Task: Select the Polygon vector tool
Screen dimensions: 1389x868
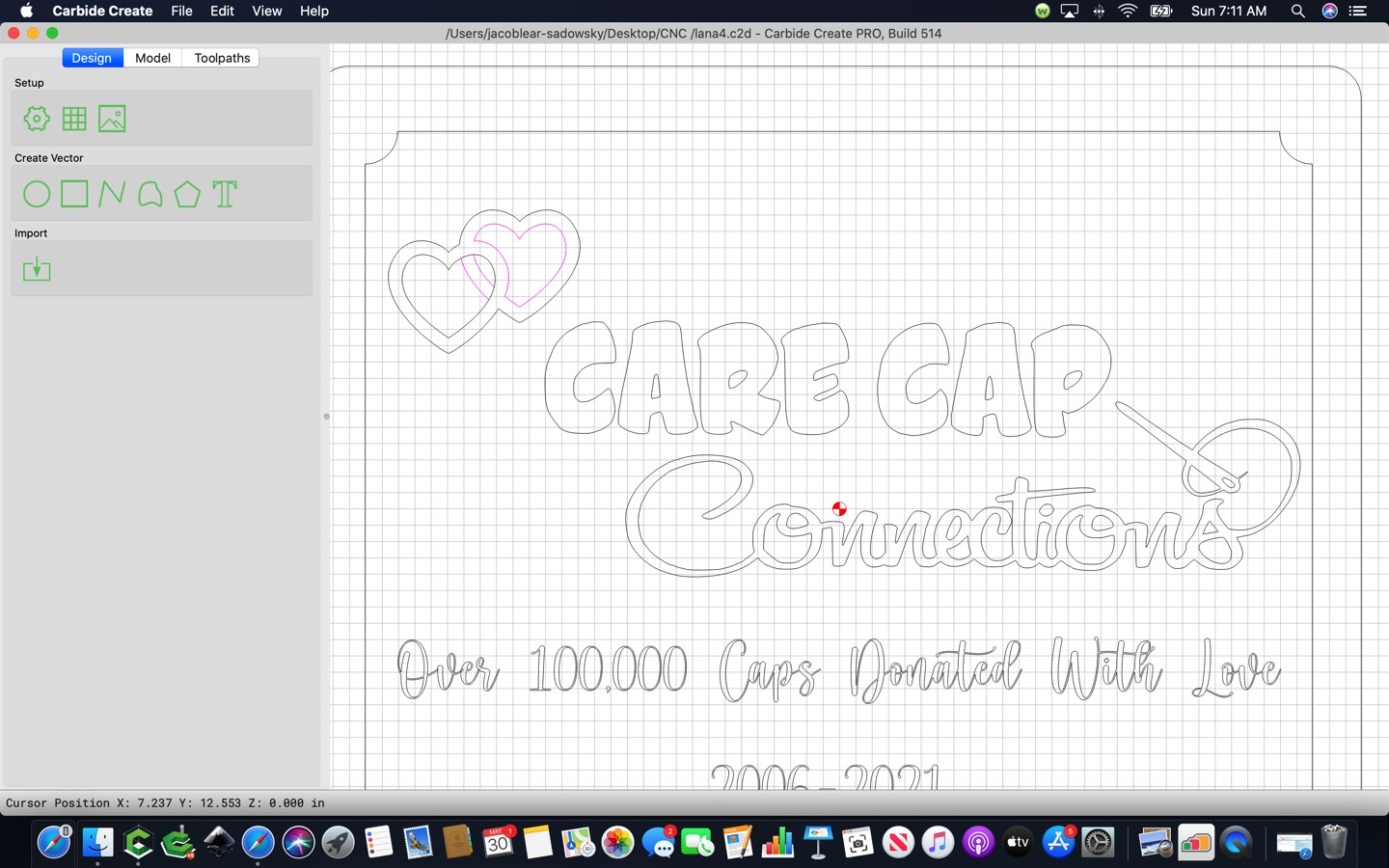Action: pos(187,194)
